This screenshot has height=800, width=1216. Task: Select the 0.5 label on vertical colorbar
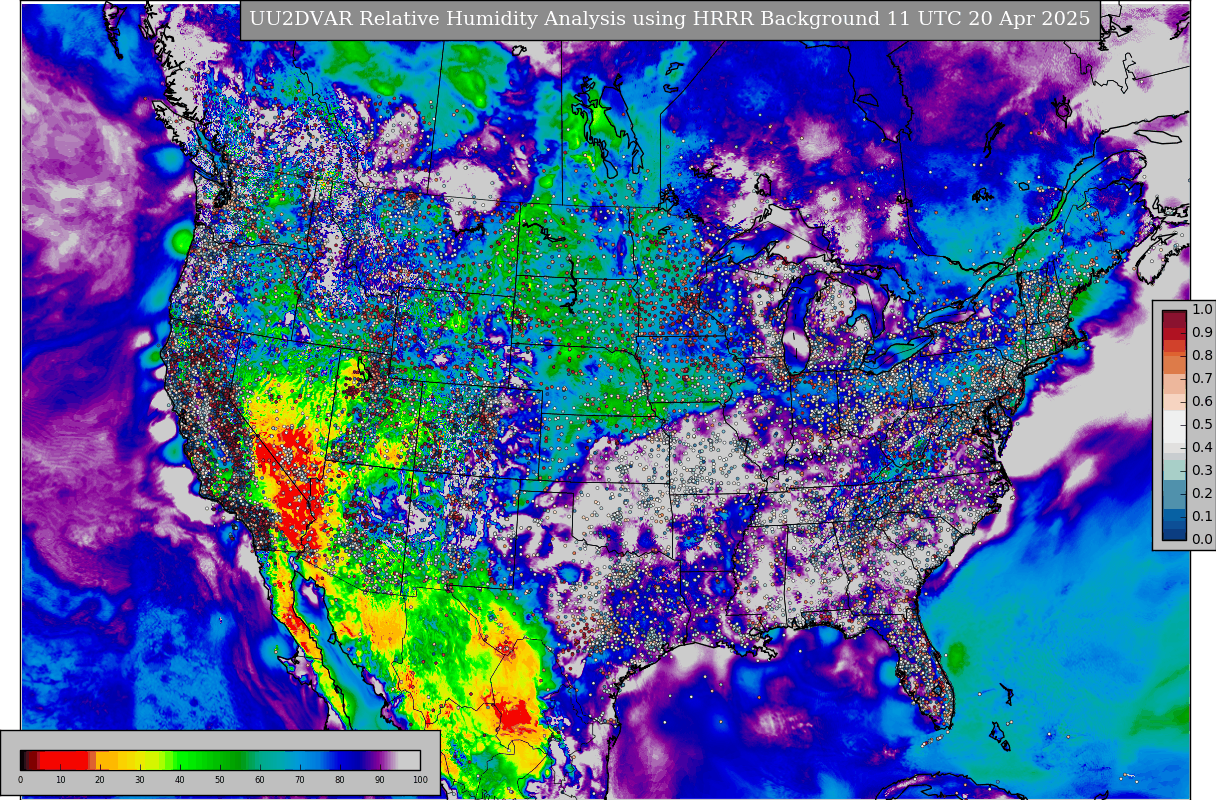pyautogui.click(x=1202, y=424)
